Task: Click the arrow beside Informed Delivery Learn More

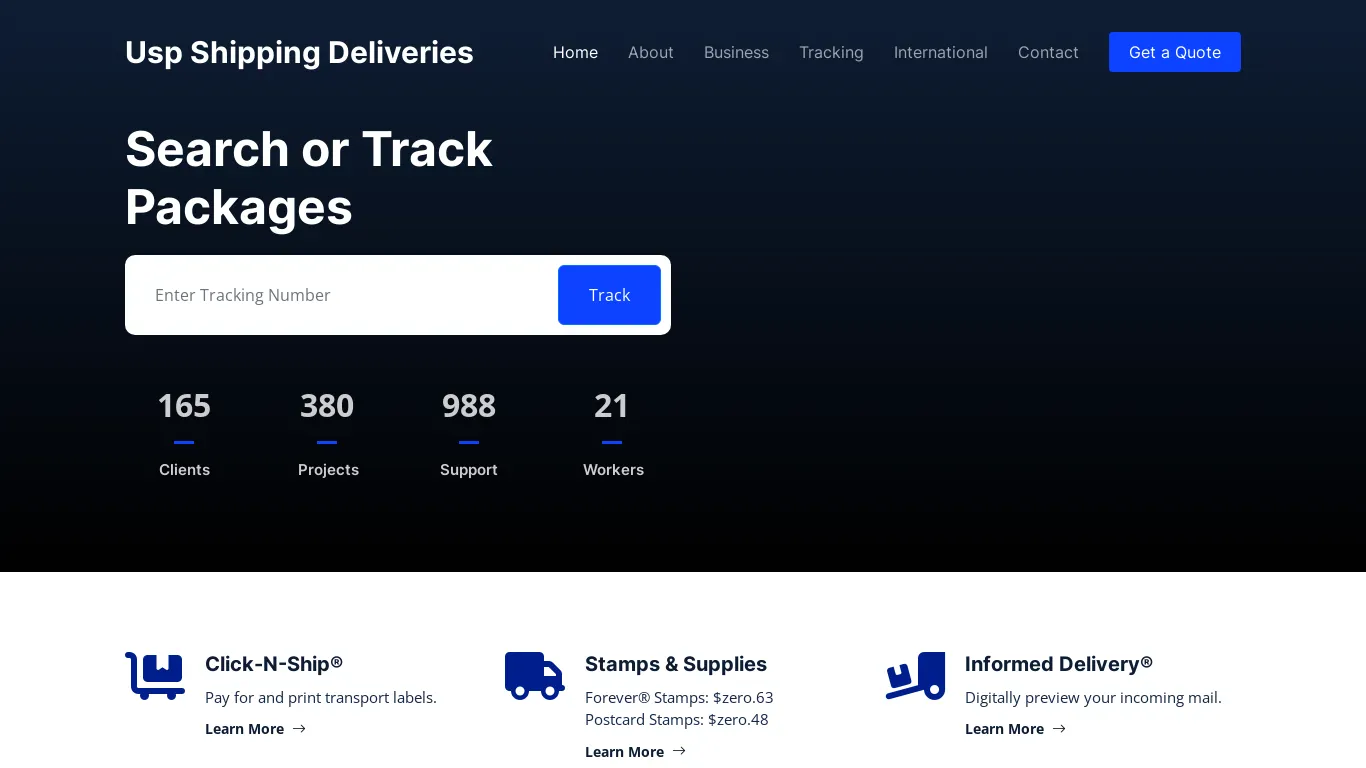Action: point(1059,729)
